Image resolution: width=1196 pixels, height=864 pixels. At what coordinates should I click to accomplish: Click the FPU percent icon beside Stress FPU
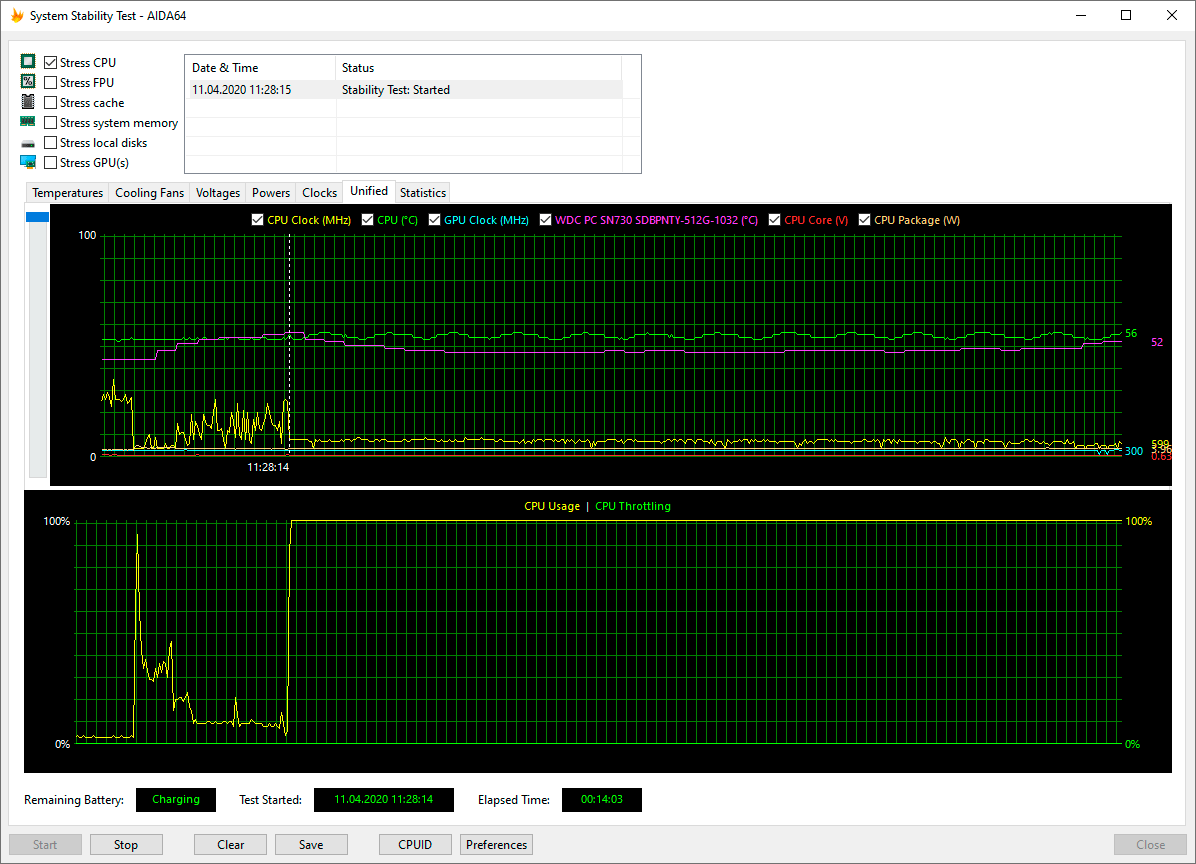(28, 82)
